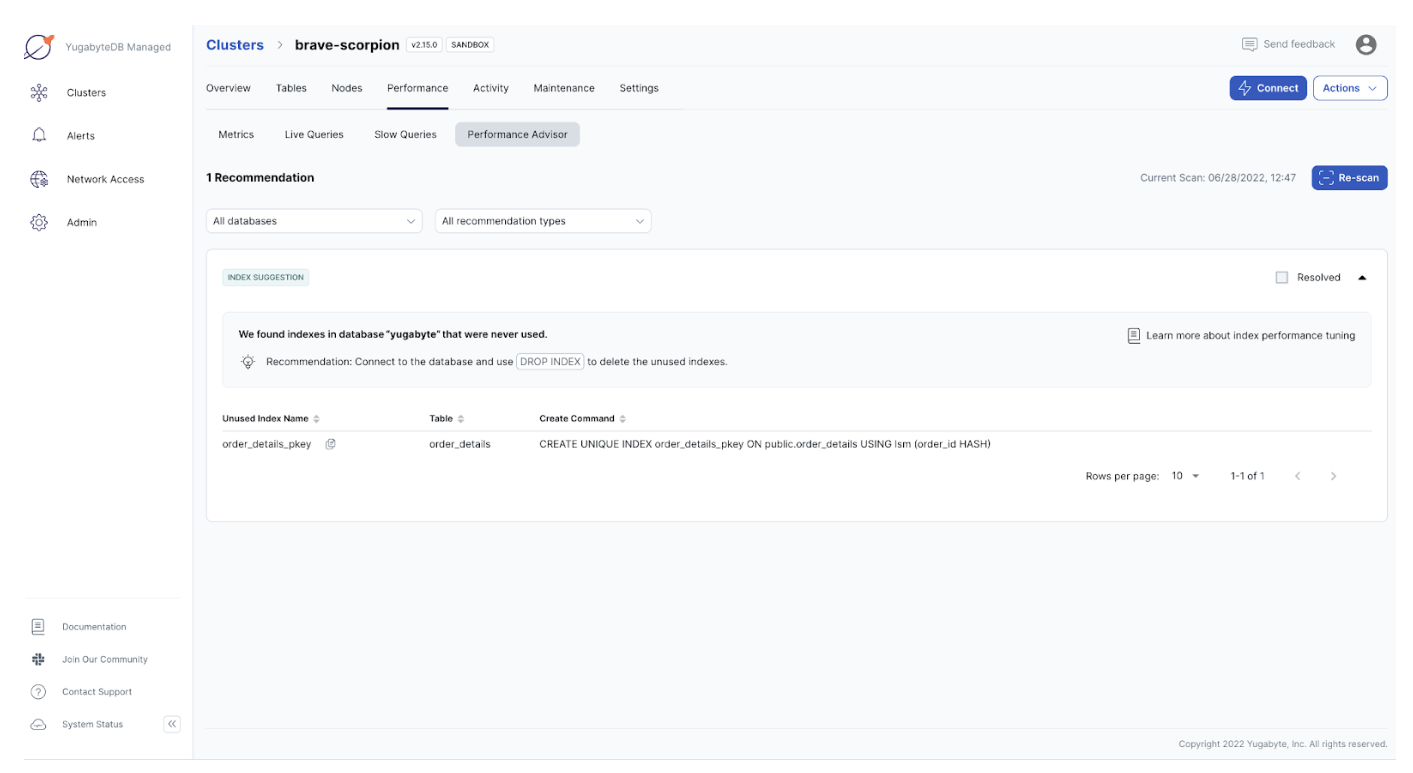Viewport: 1413px width, 773px height.
Task: Check the Resolved checkbox
Action: tap(1282, 277)
